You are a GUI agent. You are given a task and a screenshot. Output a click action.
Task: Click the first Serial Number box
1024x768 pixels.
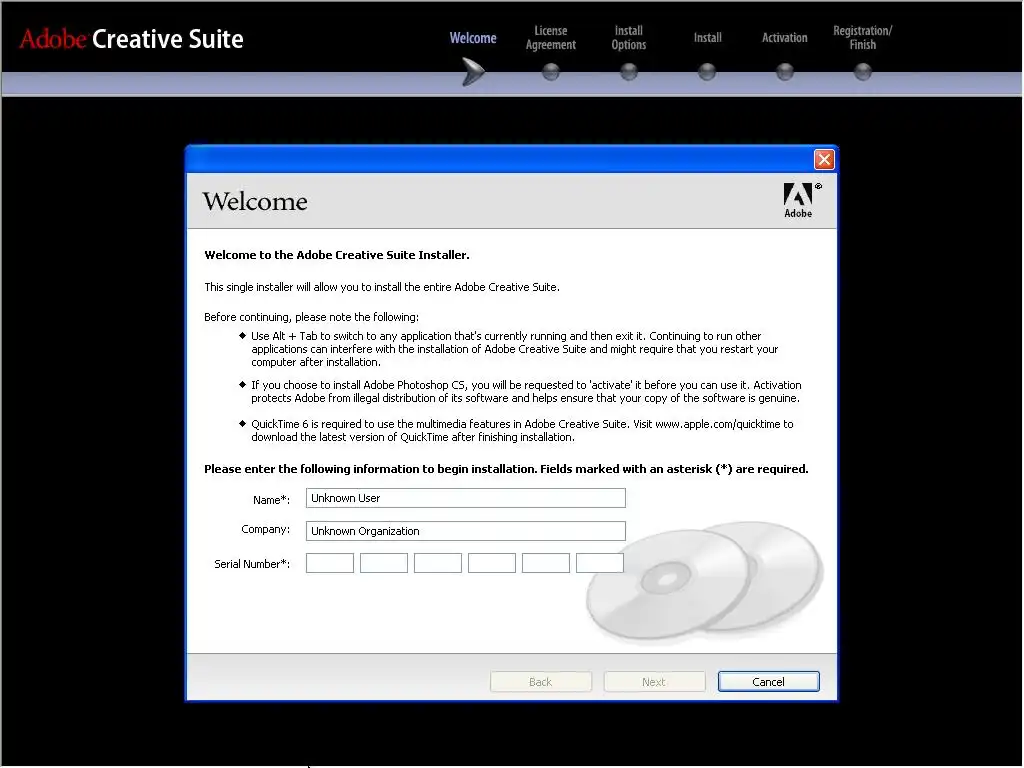[330, 563]
